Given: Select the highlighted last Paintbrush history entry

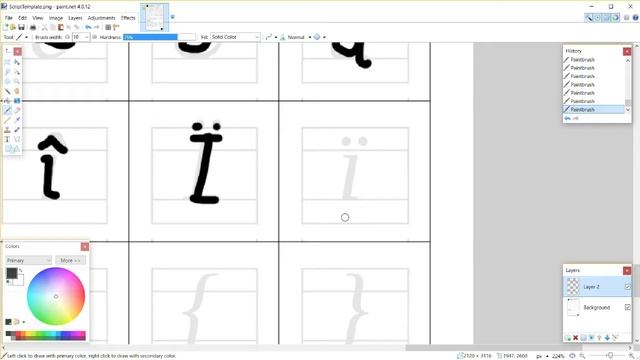Looking at the screenshot, I should click(x=594, y=109).
